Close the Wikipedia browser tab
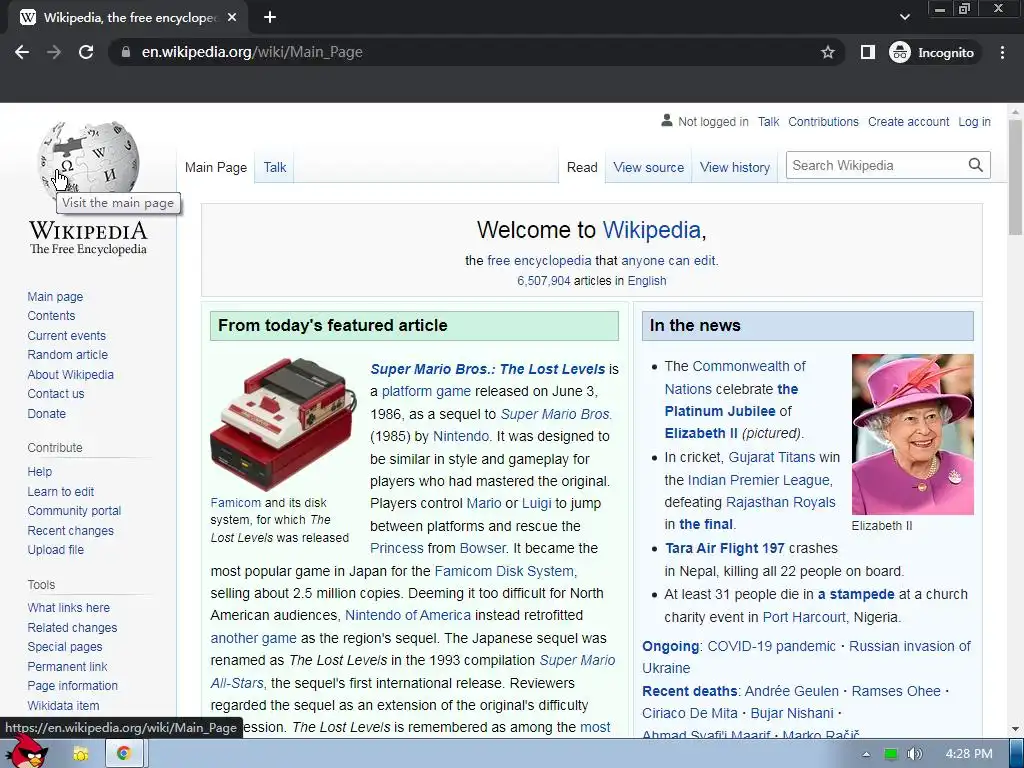 click(232, 18)
